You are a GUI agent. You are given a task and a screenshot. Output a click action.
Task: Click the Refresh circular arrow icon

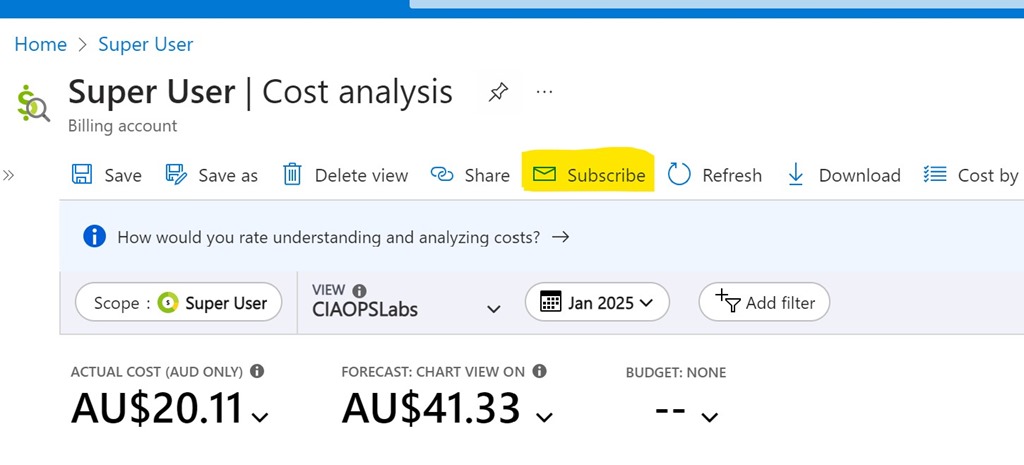click(680, 175)
